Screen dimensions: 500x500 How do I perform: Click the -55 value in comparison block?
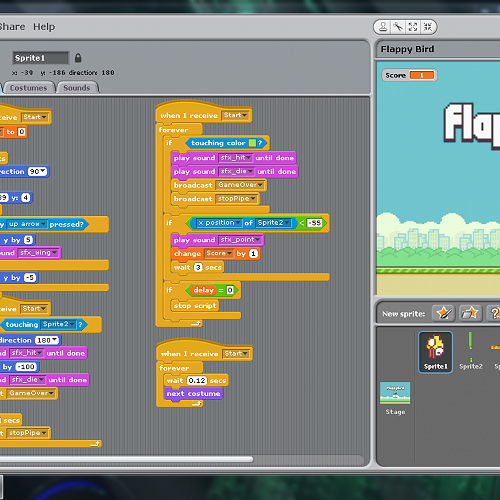coord(314,223)
